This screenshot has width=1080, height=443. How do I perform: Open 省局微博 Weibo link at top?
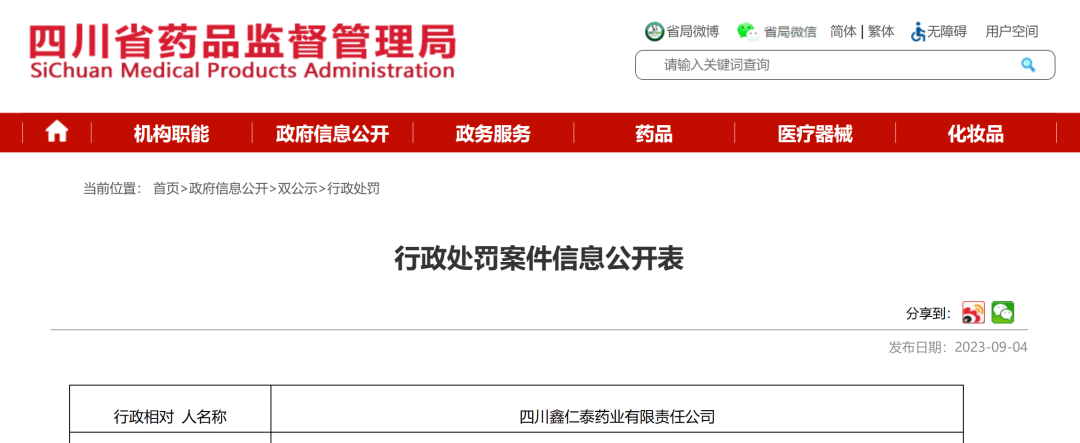pyautogui.click(x=682, y=31)
